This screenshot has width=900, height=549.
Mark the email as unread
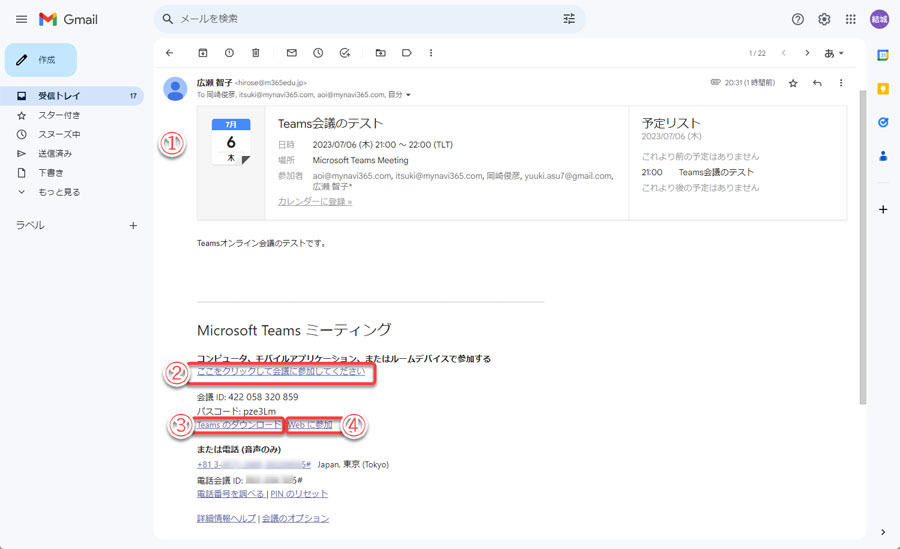292,53
